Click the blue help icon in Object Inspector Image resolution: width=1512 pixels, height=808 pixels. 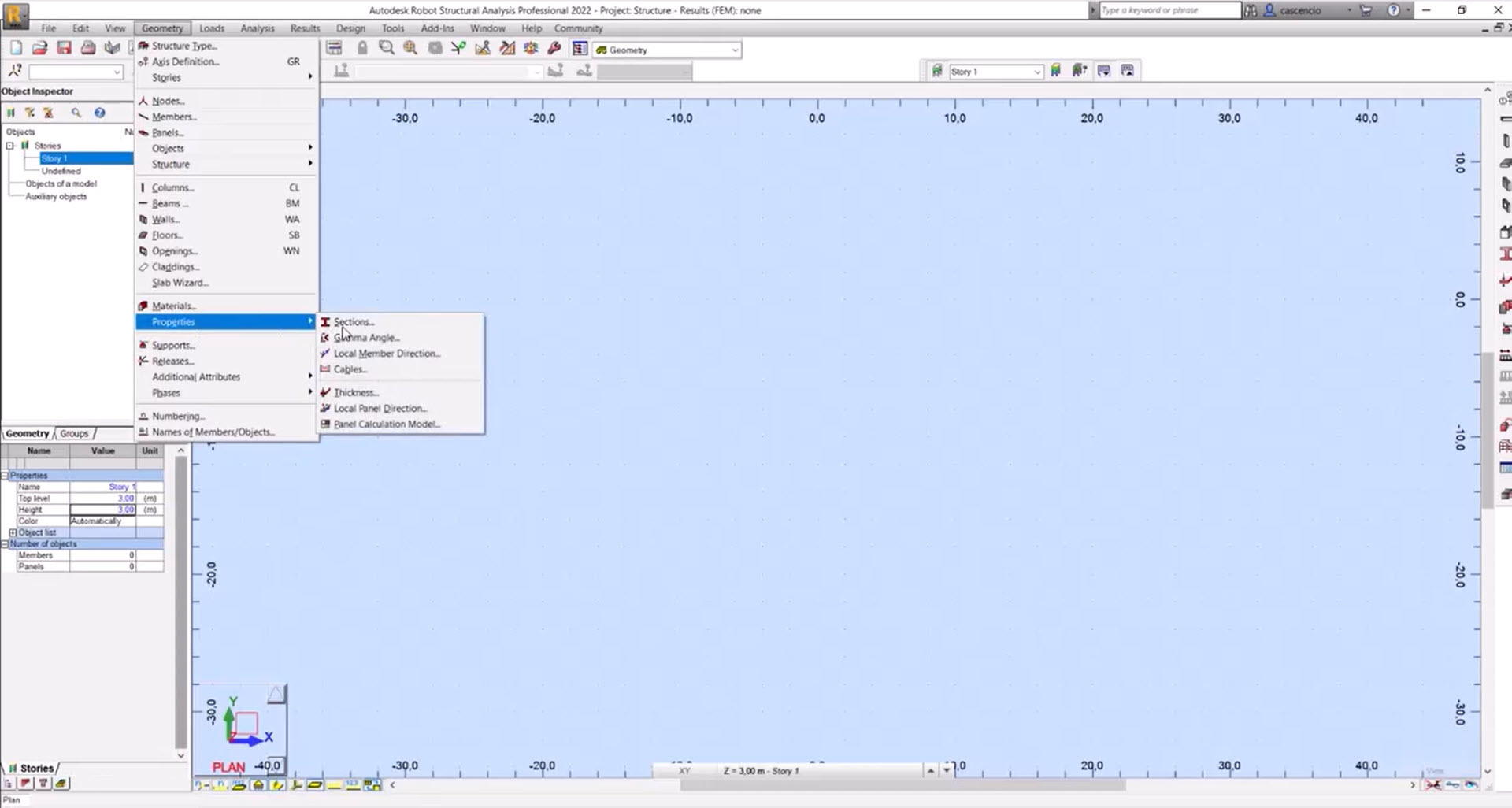pyautogui.click(x=99, y=113)
